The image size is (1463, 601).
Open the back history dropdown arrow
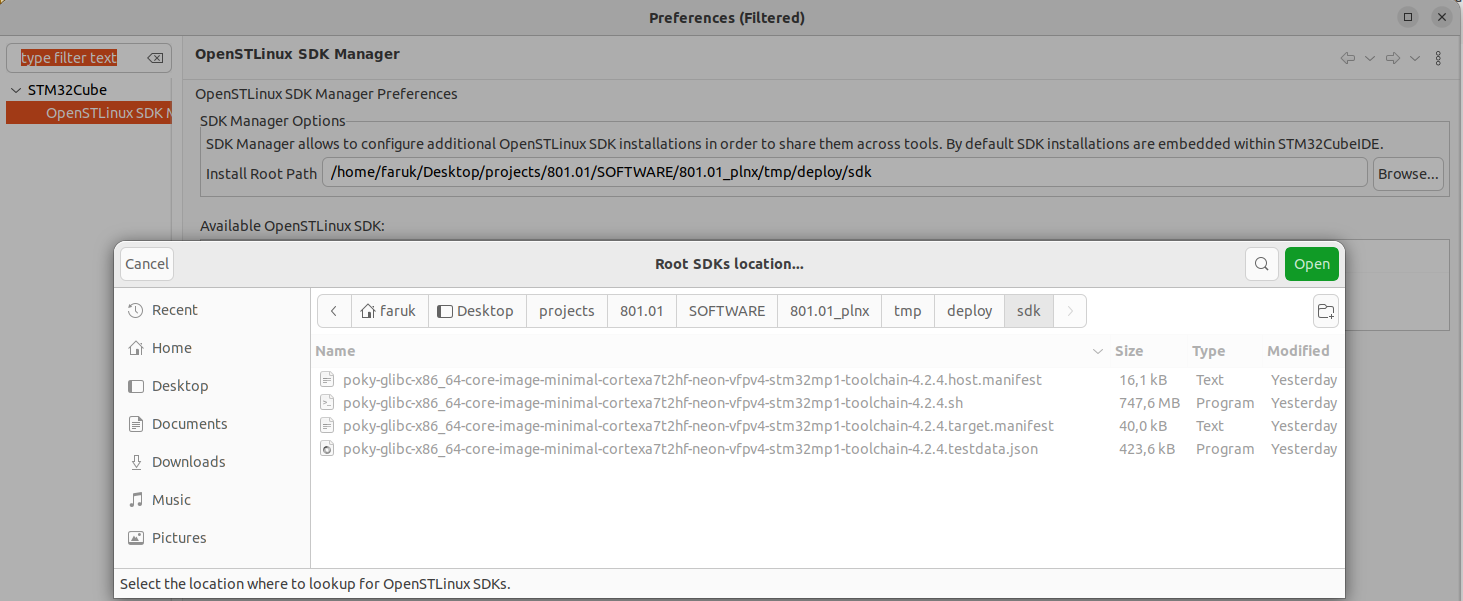coord(1370,58)
